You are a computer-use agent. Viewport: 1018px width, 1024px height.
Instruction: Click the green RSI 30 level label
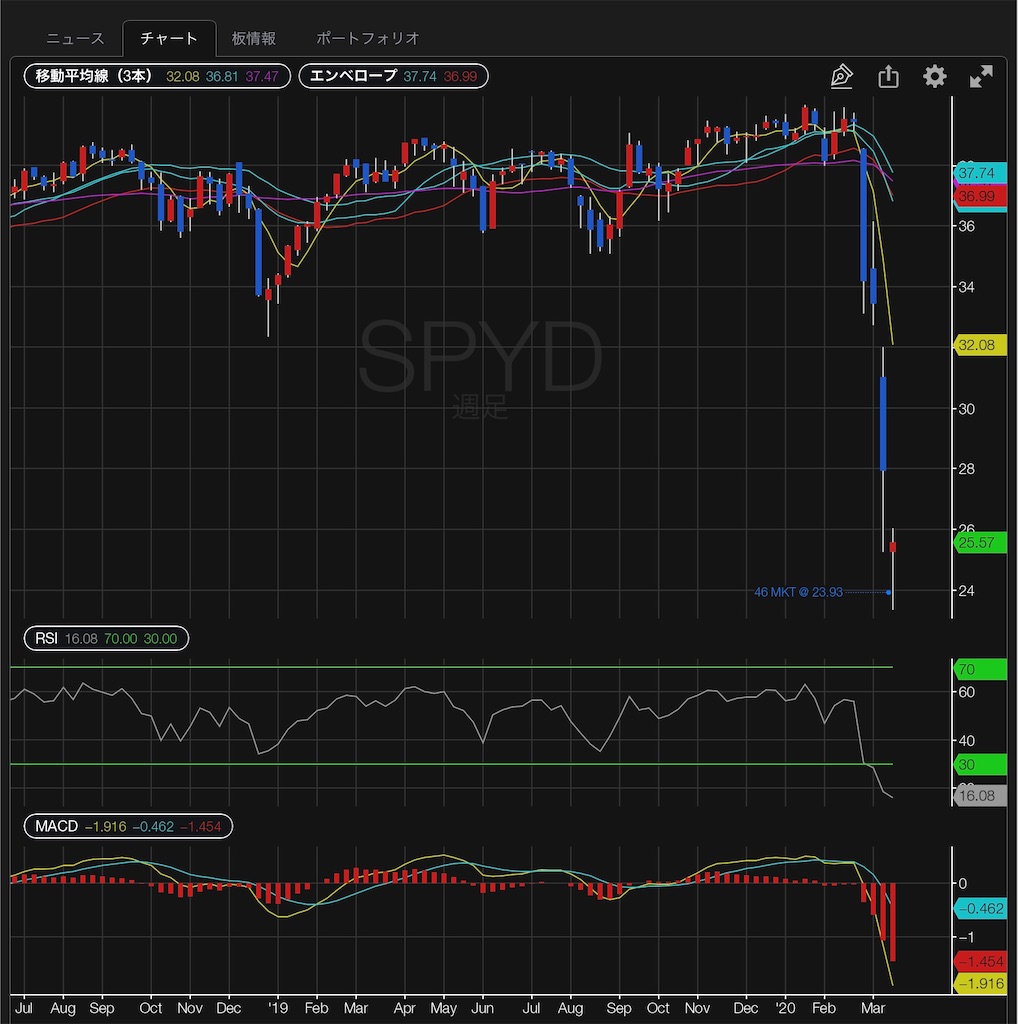[980, 764]
